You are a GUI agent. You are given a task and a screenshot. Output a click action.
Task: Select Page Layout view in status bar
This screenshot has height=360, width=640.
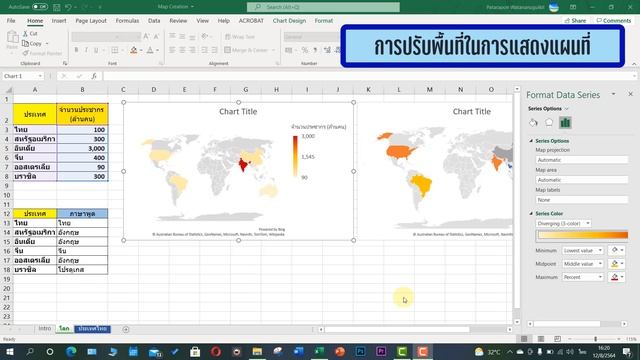click(541, 339)
